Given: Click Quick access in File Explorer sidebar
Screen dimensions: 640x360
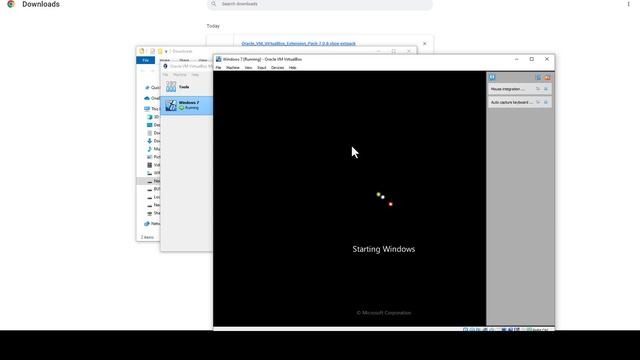Looking at the screenshot, I should pos(153,88).
